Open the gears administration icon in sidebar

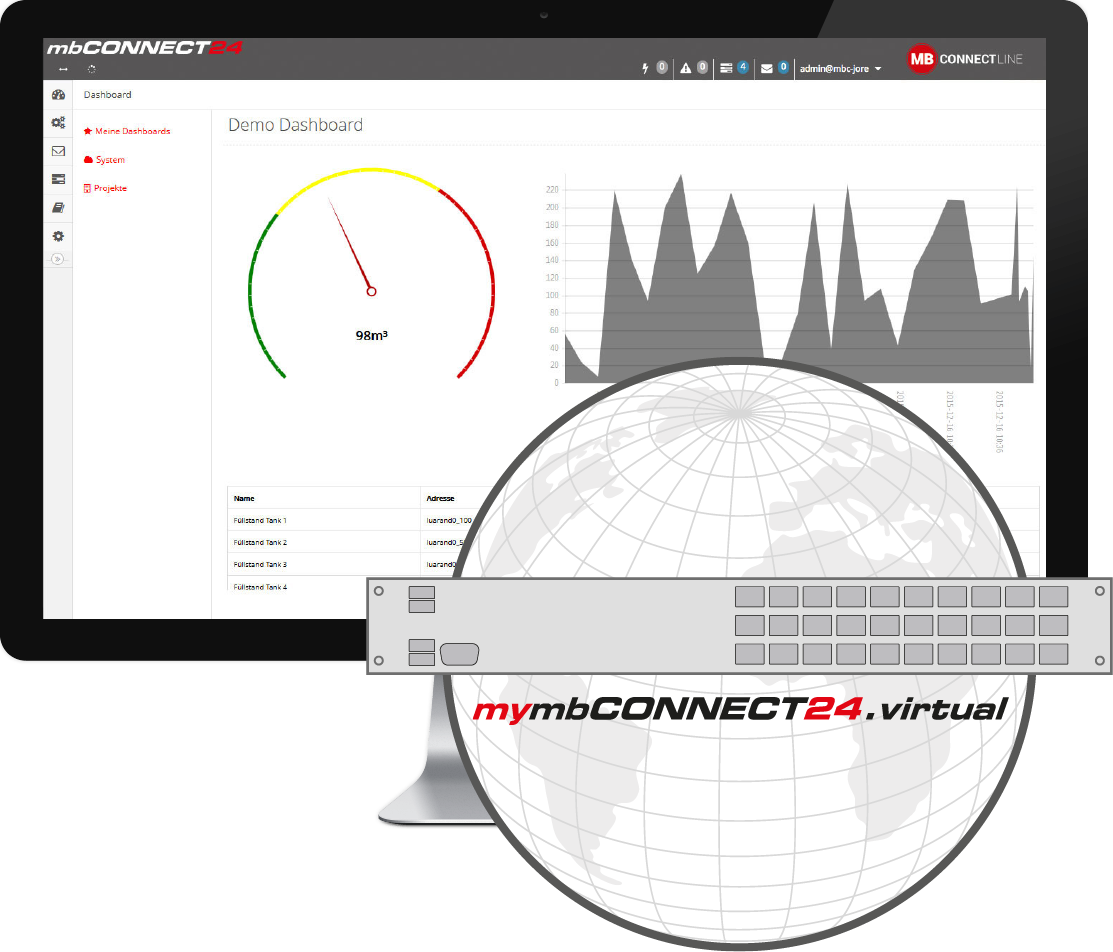[58, 121]
